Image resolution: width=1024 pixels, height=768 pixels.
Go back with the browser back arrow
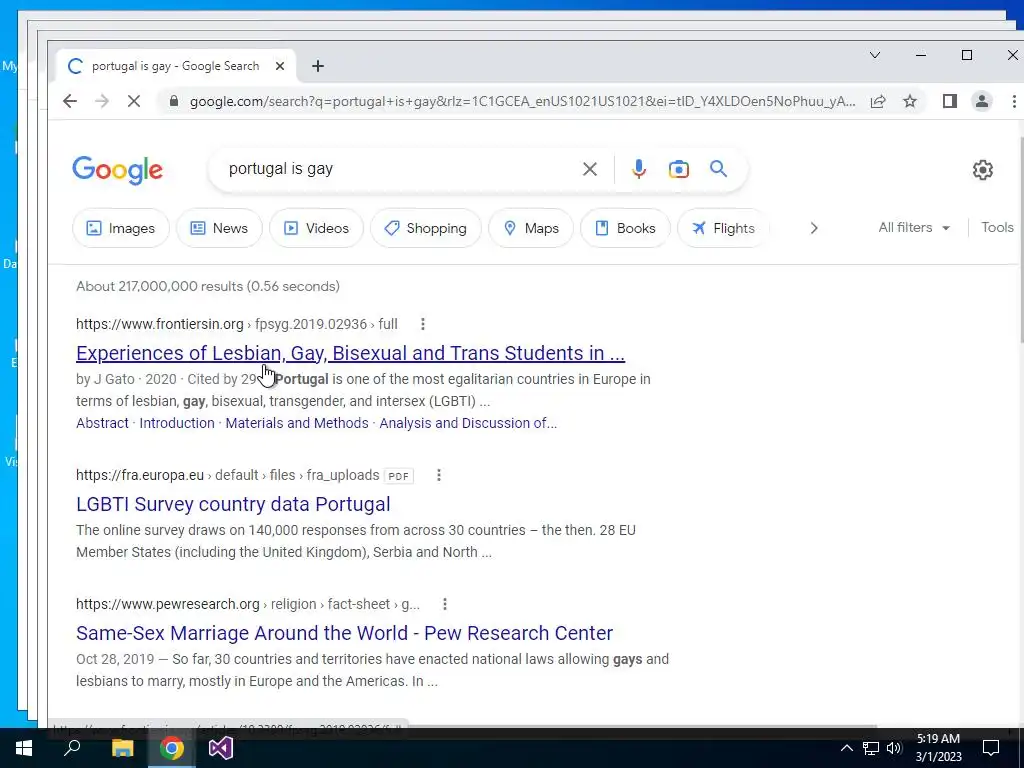[x=70, y=101]
